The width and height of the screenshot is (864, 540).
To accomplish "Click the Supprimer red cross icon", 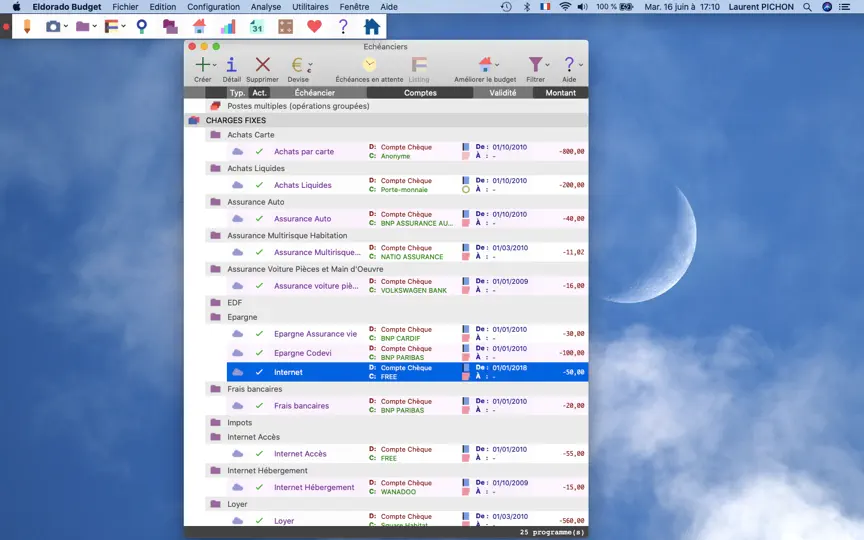I will (263, 65).
